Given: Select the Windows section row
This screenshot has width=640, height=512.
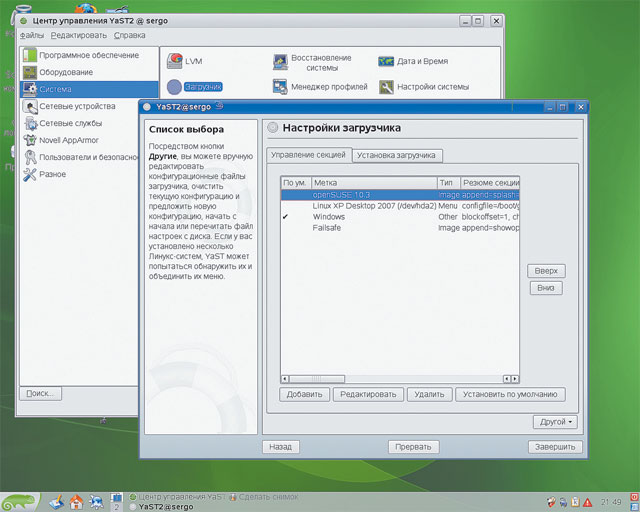Looking at the screenshot, I should (x=400, y=217).
